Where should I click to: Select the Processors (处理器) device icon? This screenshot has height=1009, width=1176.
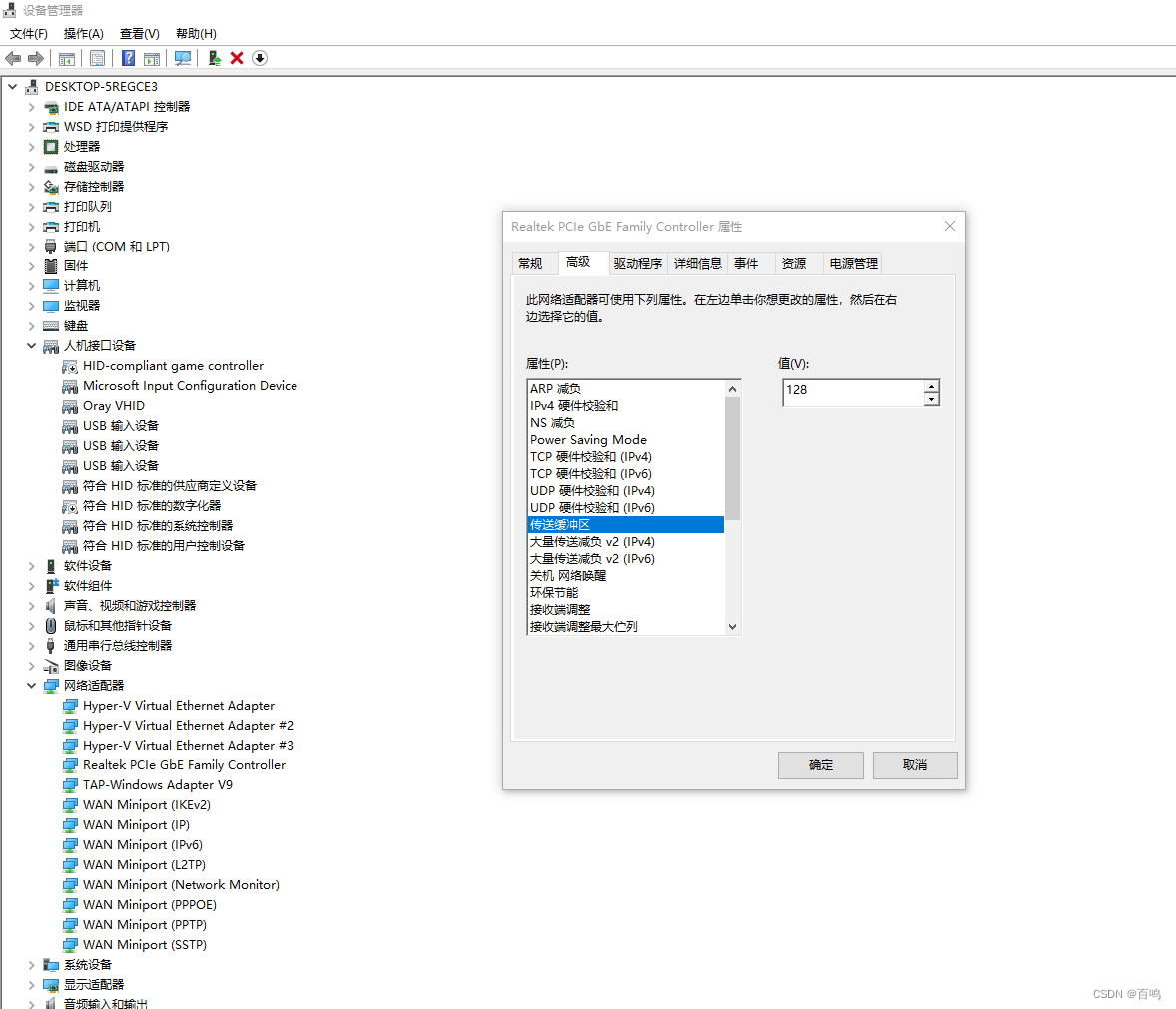pyautogui.click(x=50, y=146)
